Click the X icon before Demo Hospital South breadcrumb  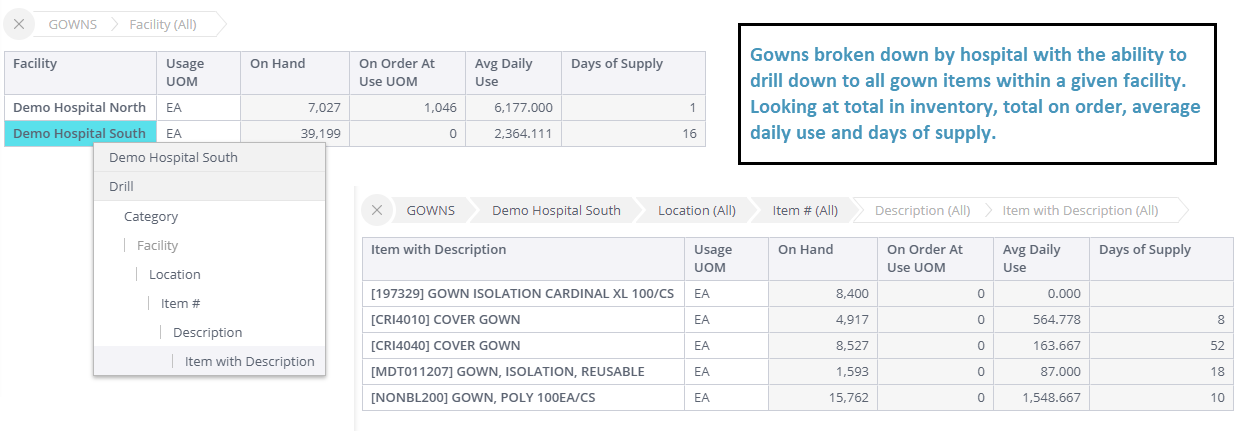[x=377, y=210]
